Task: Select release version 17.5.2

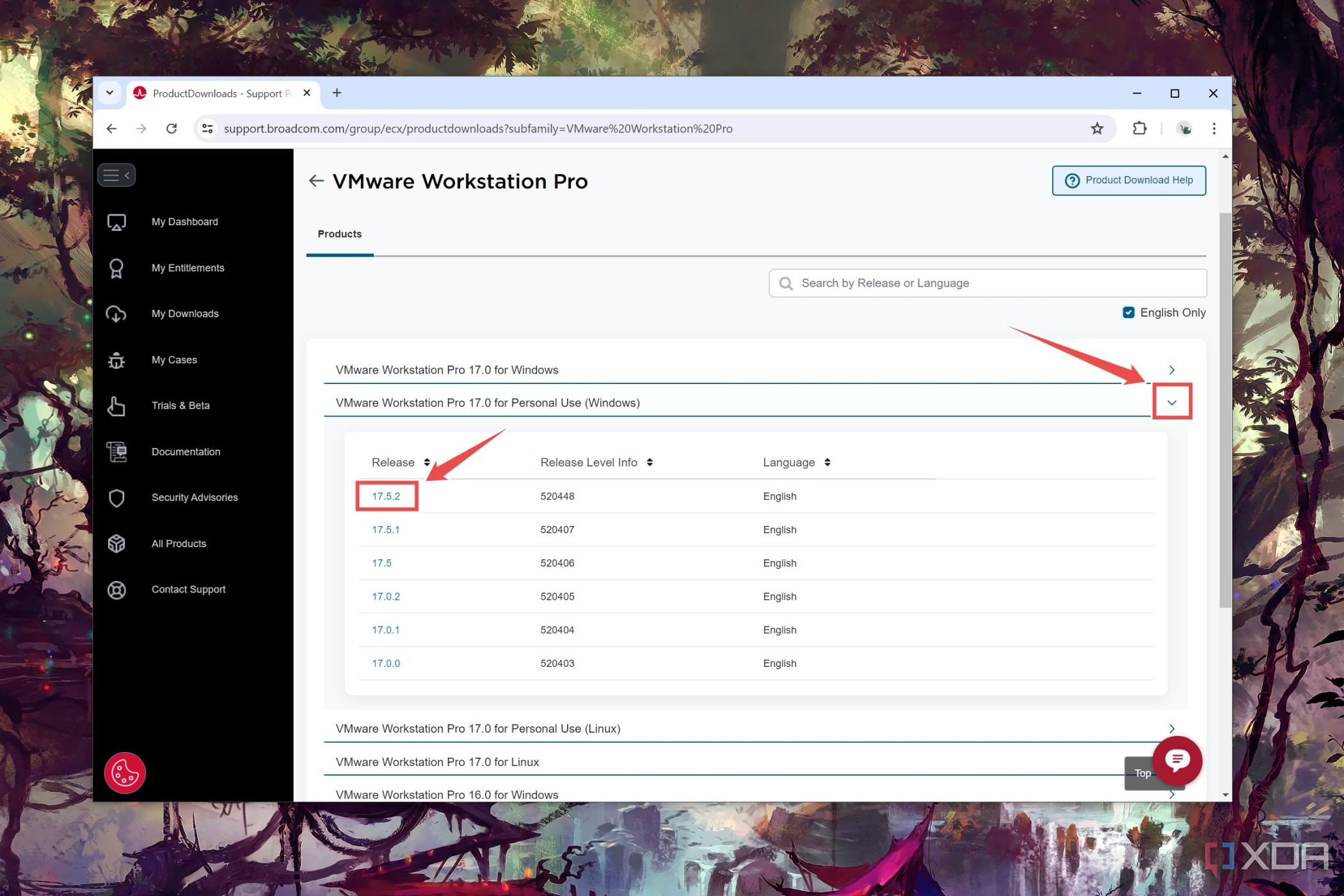Action: click(386, 496)
